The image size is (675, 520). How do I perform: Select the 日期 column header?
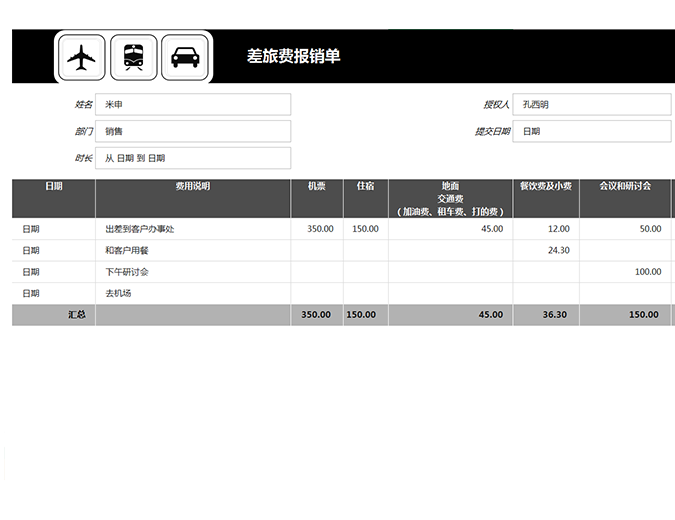[54, 198]
